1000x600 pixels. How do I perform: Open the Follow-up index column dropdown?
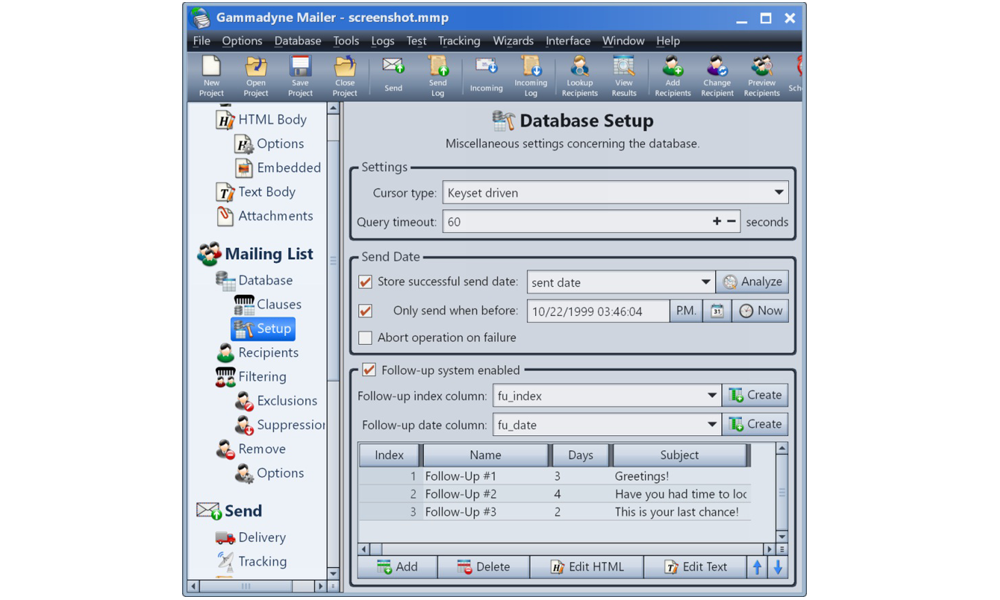(x=711, y=396)
